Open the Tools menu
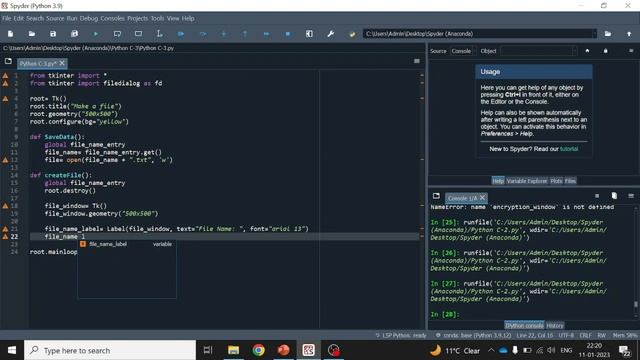 (x=157, y=18)
